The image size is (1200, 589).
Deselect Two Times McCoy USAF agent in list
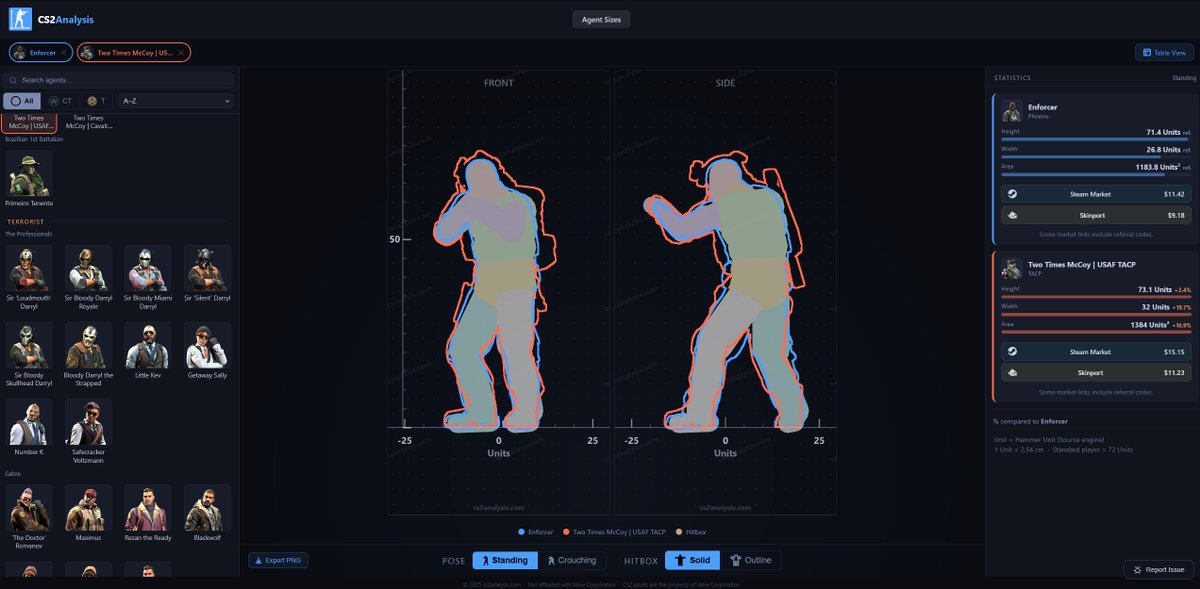29,122
